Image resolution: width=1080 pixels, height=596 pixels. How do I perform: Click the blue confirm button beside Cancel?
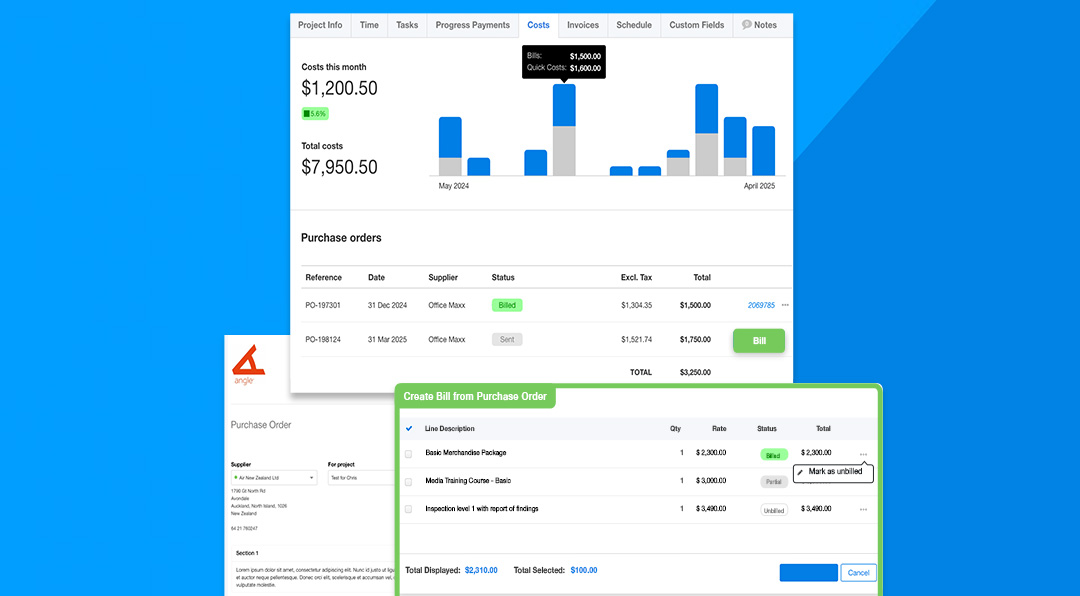809,573
